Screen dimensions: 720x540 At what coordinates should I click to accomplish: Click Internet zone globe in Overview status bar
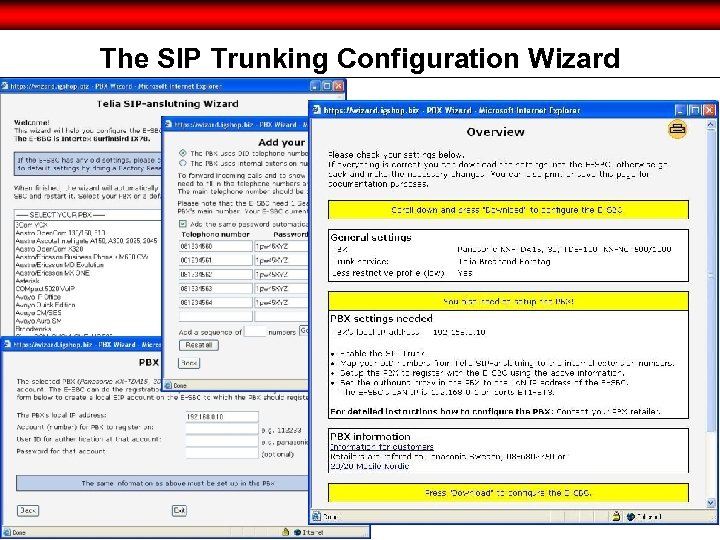point(630,517)
